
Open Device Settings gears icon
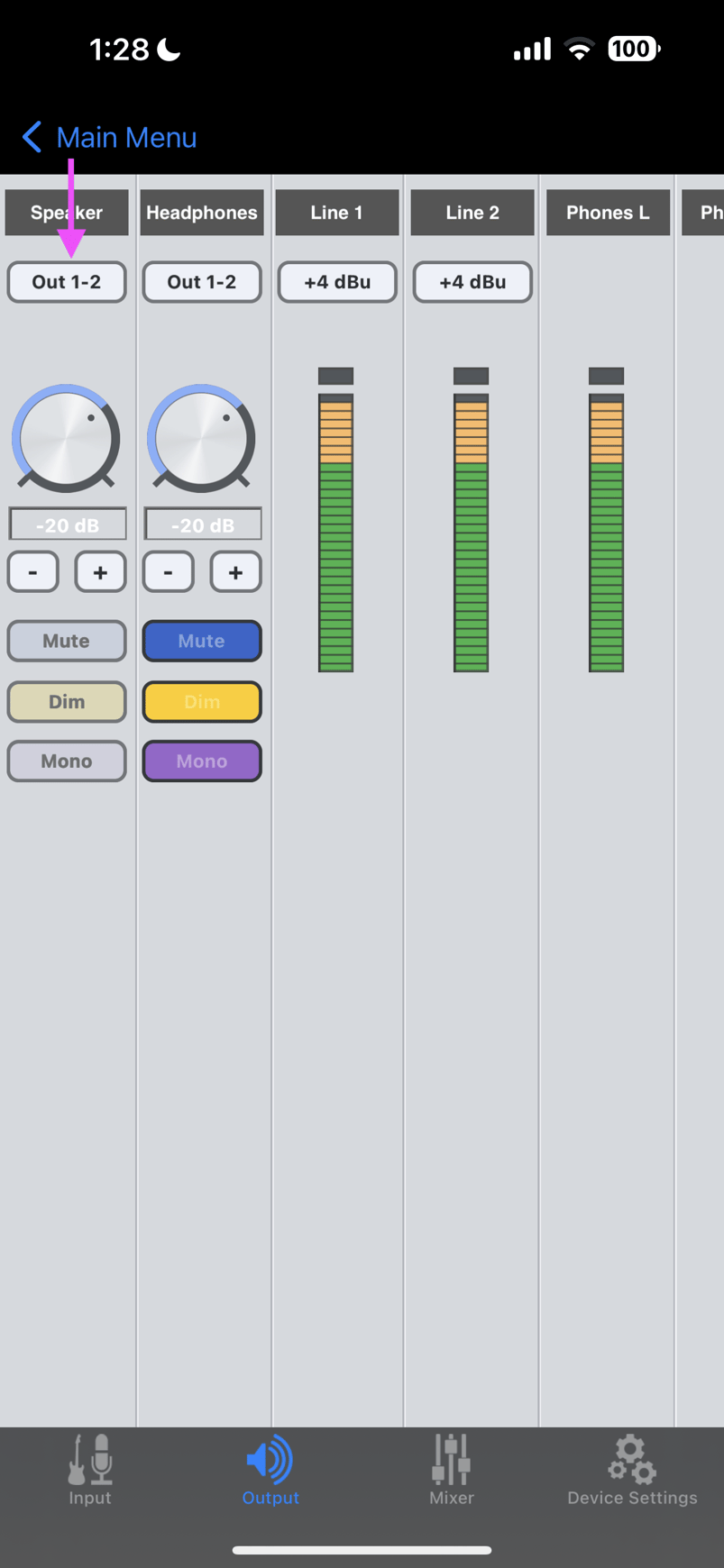click(x=631, y=1460)
